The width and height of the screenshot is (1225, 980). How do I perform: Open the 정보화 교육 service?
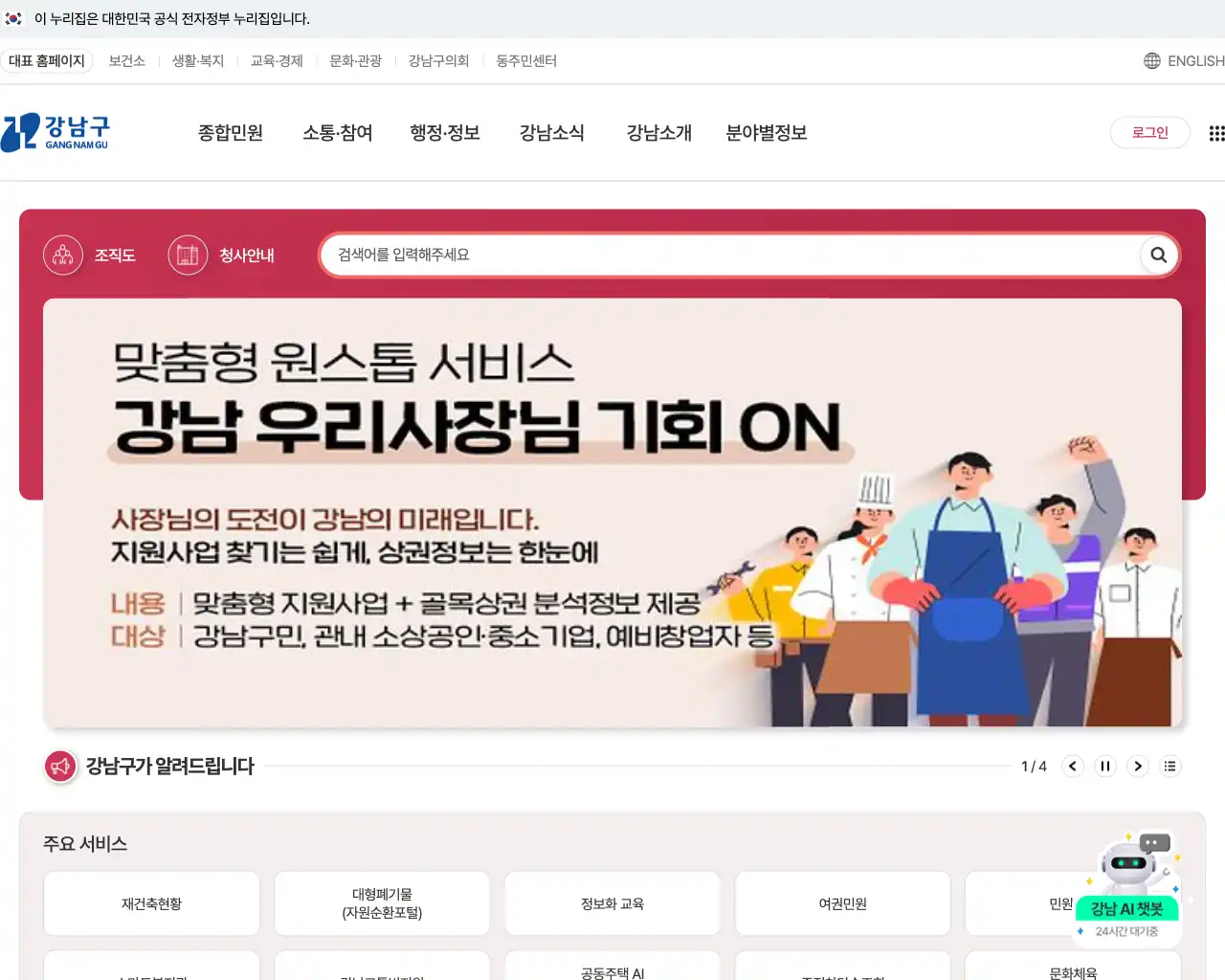pyautogui.click(x=612, y=903)
